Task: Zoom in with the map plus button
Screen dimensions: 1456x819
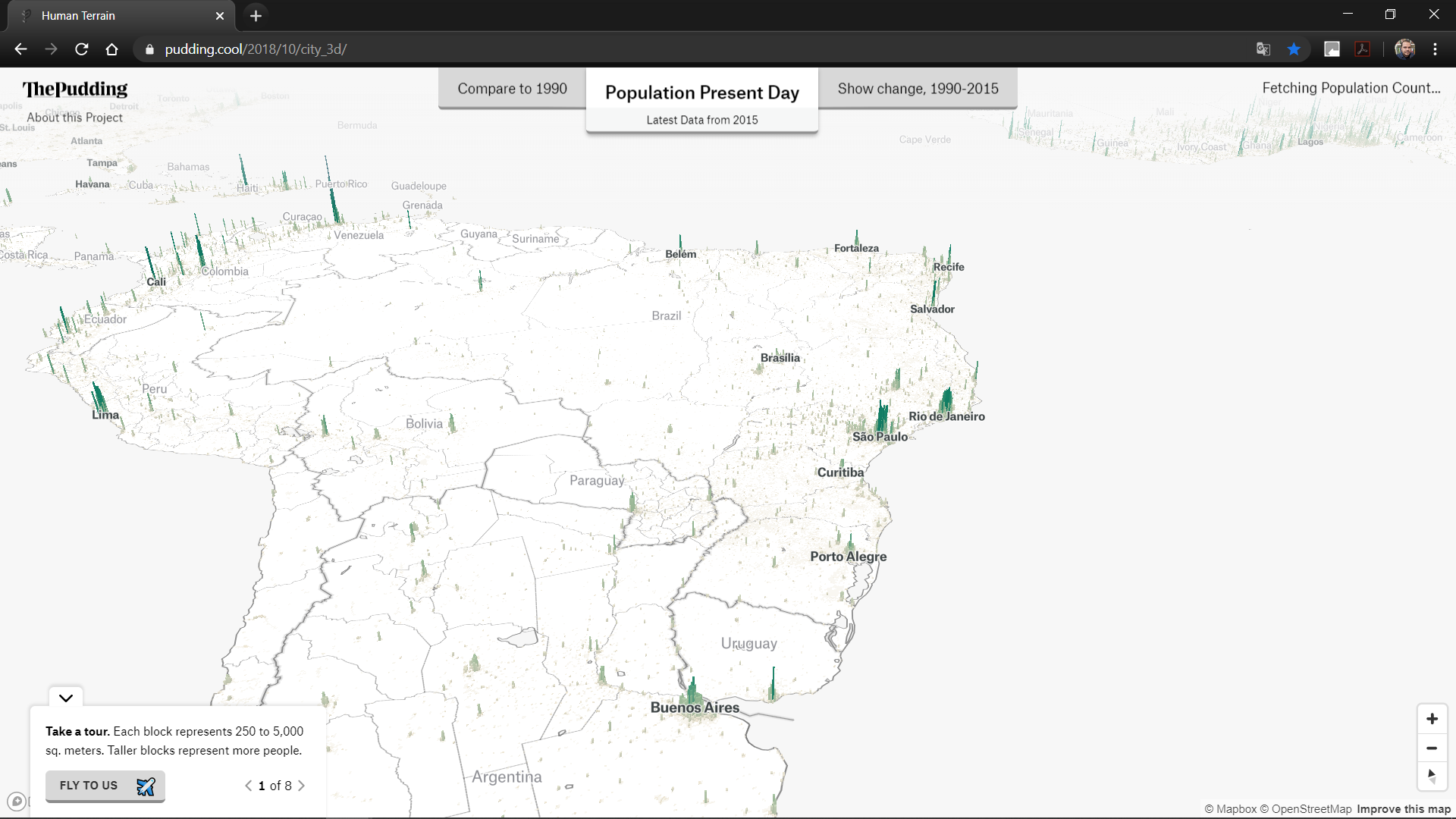Action: (x=1432, y=719)
